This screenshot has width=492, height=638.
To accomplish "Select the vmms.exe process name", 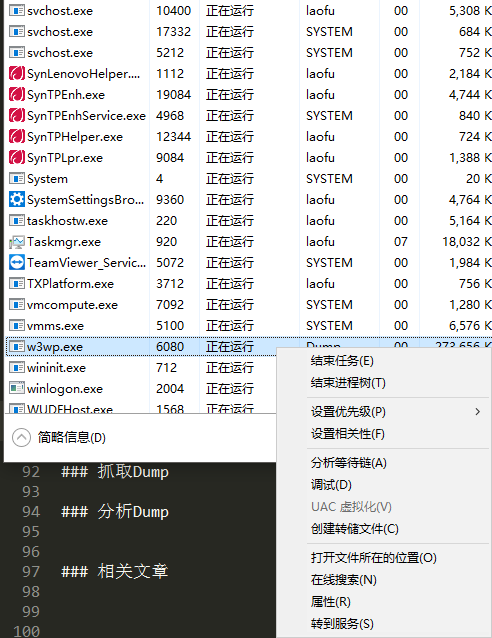I will coord(55,326).
